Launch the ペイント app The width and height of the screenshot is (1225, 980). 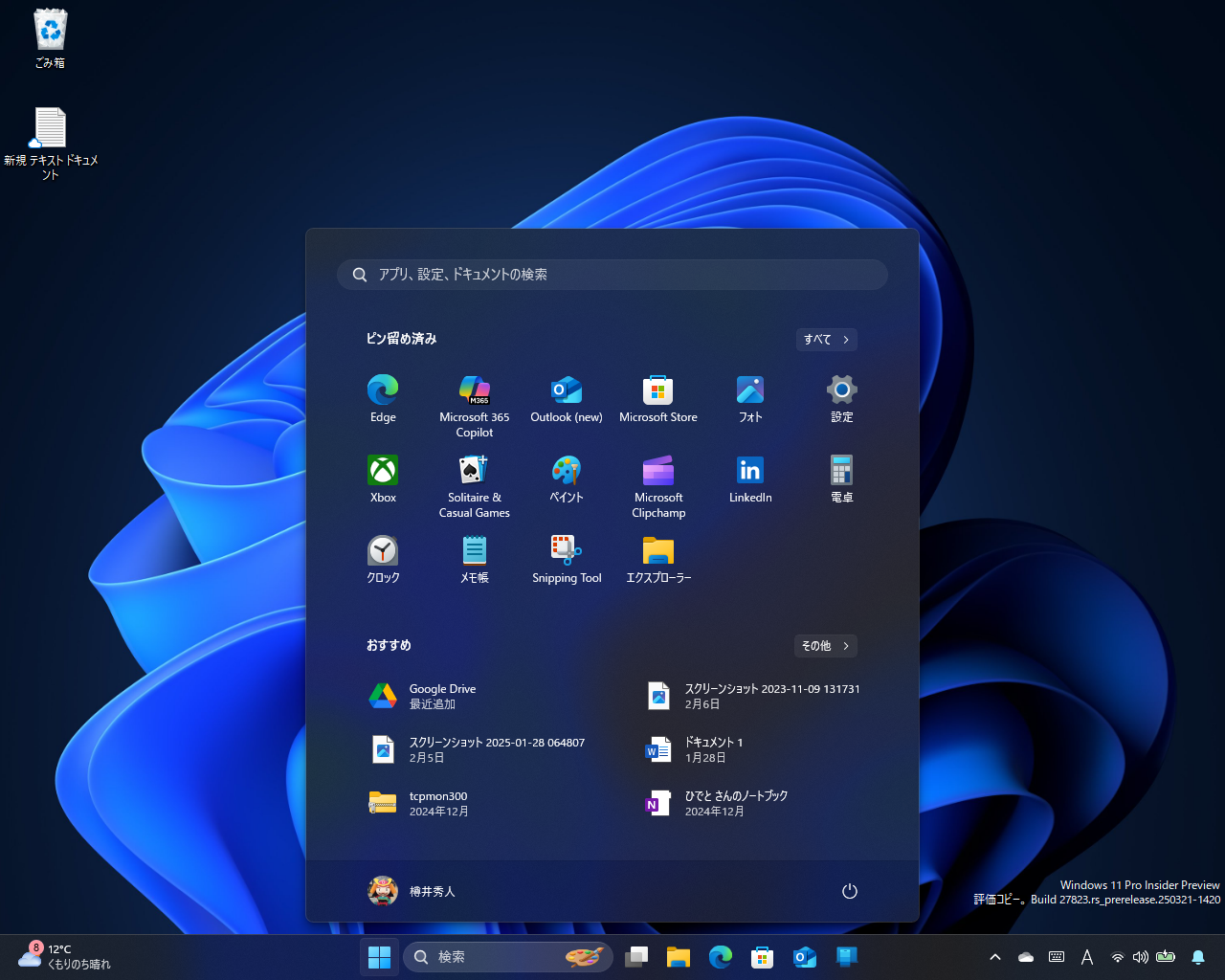click(x=567, y=479)
